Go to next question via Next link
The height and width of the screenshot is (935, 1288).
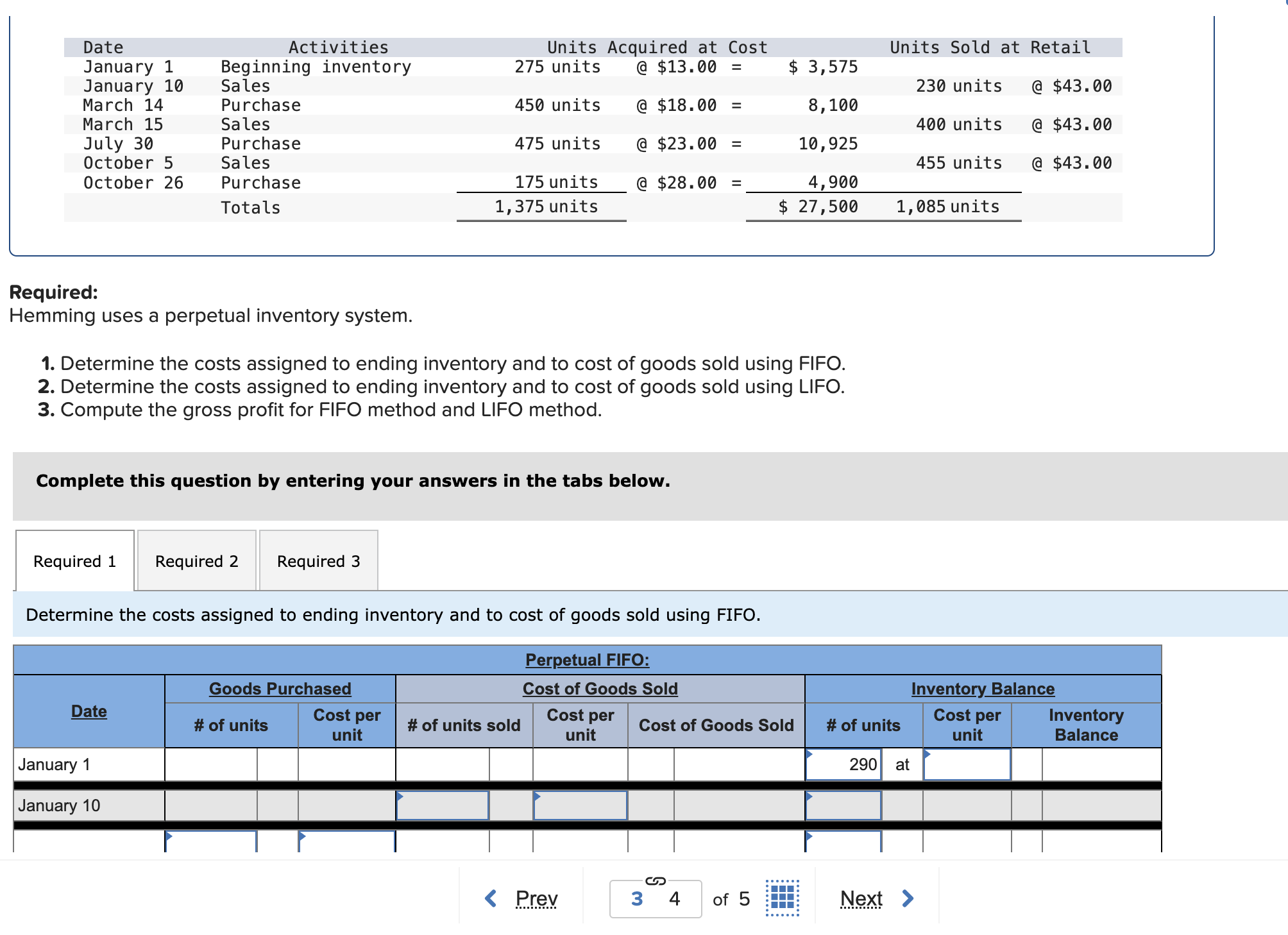pos(861,898)
